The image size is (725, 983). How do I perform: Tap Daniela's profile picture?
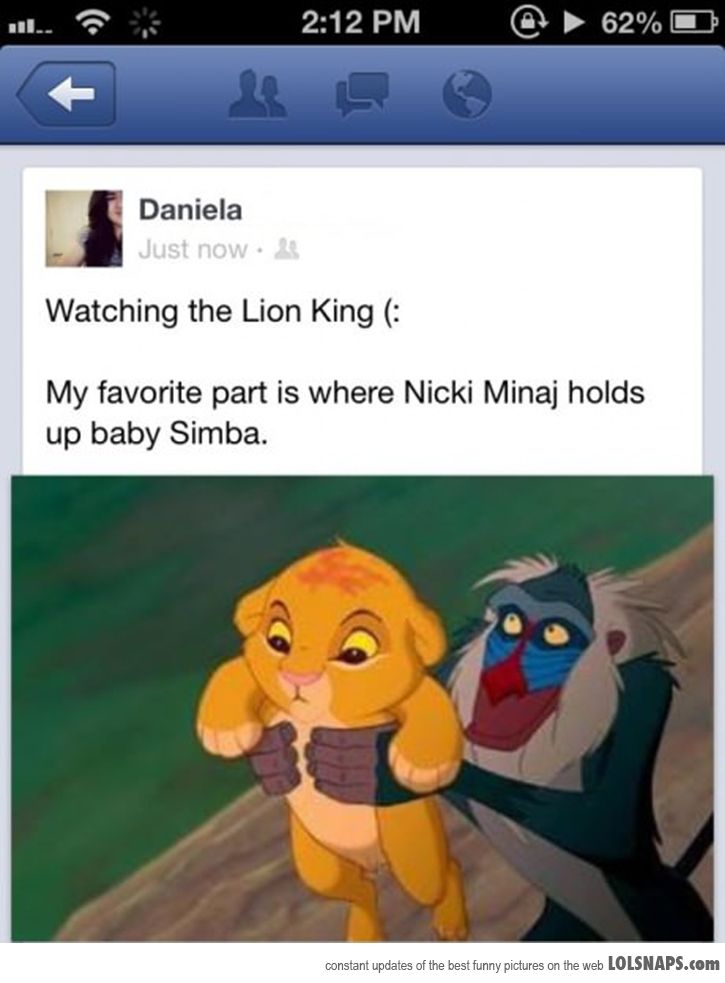click(84, 228)
